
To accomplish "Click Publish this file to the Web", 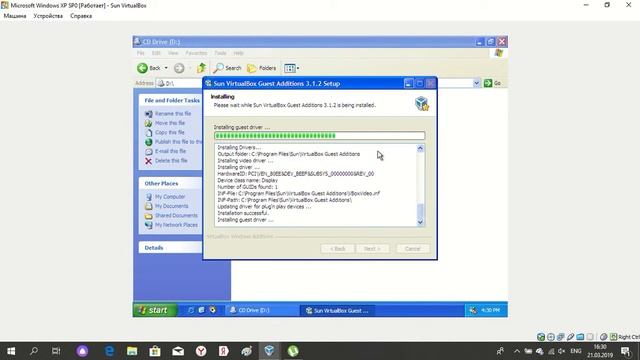I will (178, 142).
